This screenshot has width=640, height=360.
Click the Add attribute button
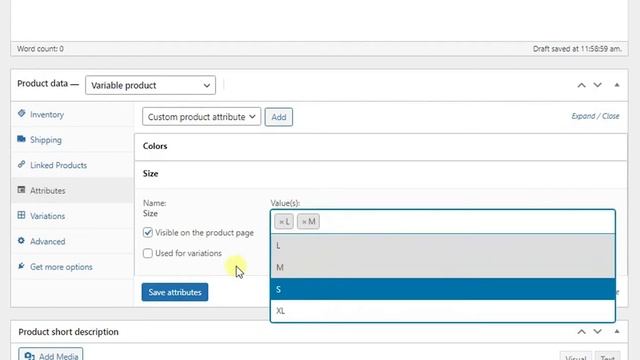pos(278,117)
